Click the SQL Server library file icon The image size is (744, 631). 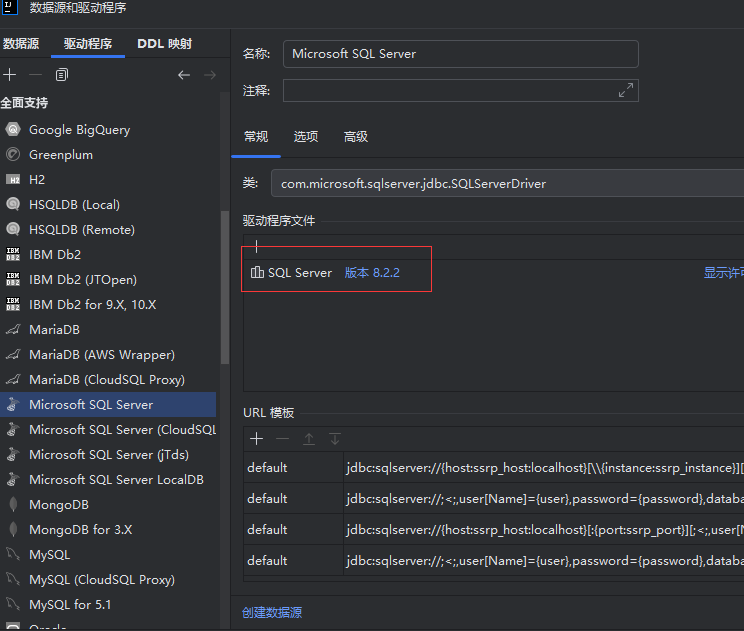pyautogui.click(x=257, y=272)
